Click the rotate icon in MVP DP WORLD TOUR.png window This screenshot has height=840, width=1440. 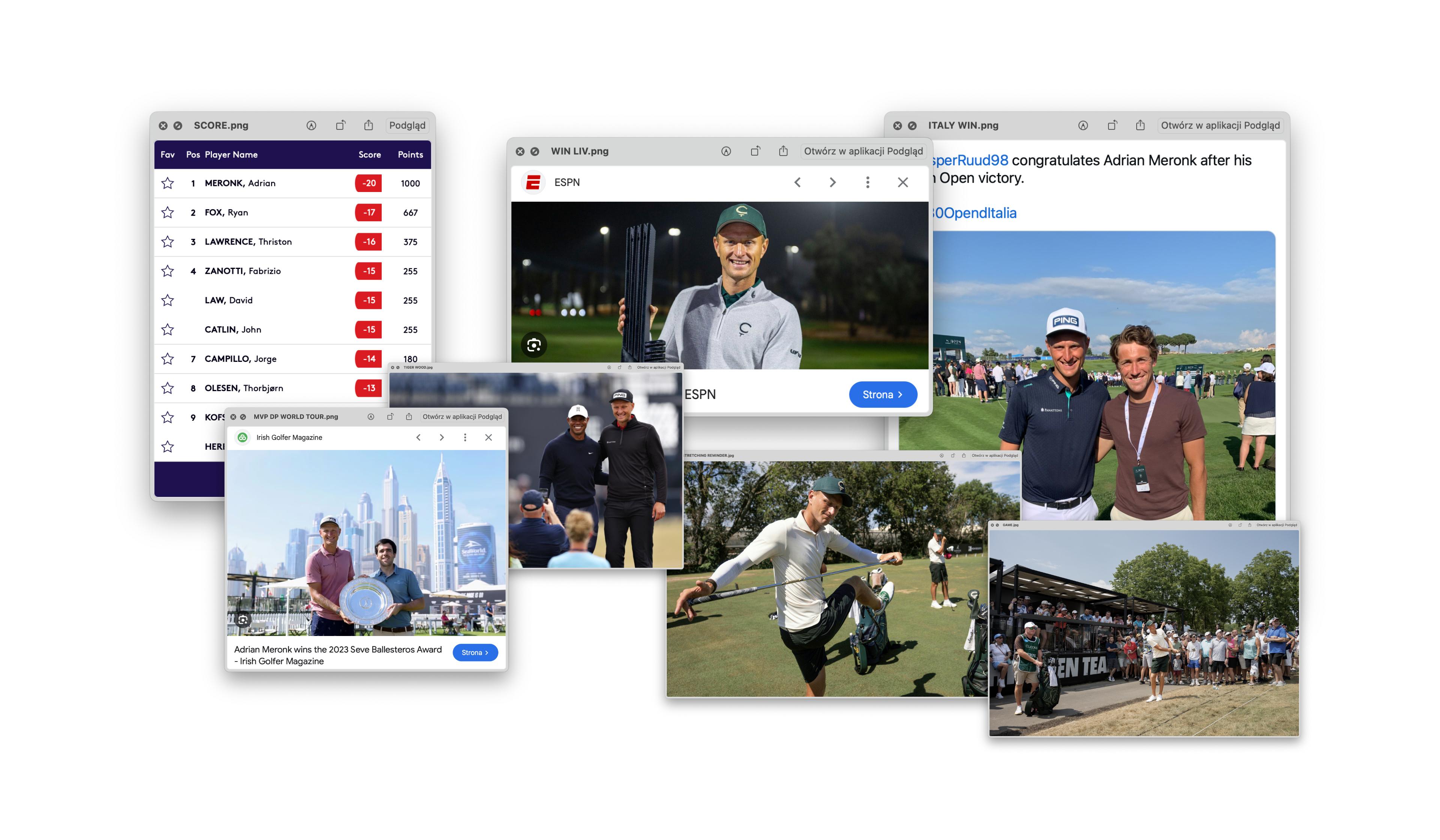coord(390,417)
